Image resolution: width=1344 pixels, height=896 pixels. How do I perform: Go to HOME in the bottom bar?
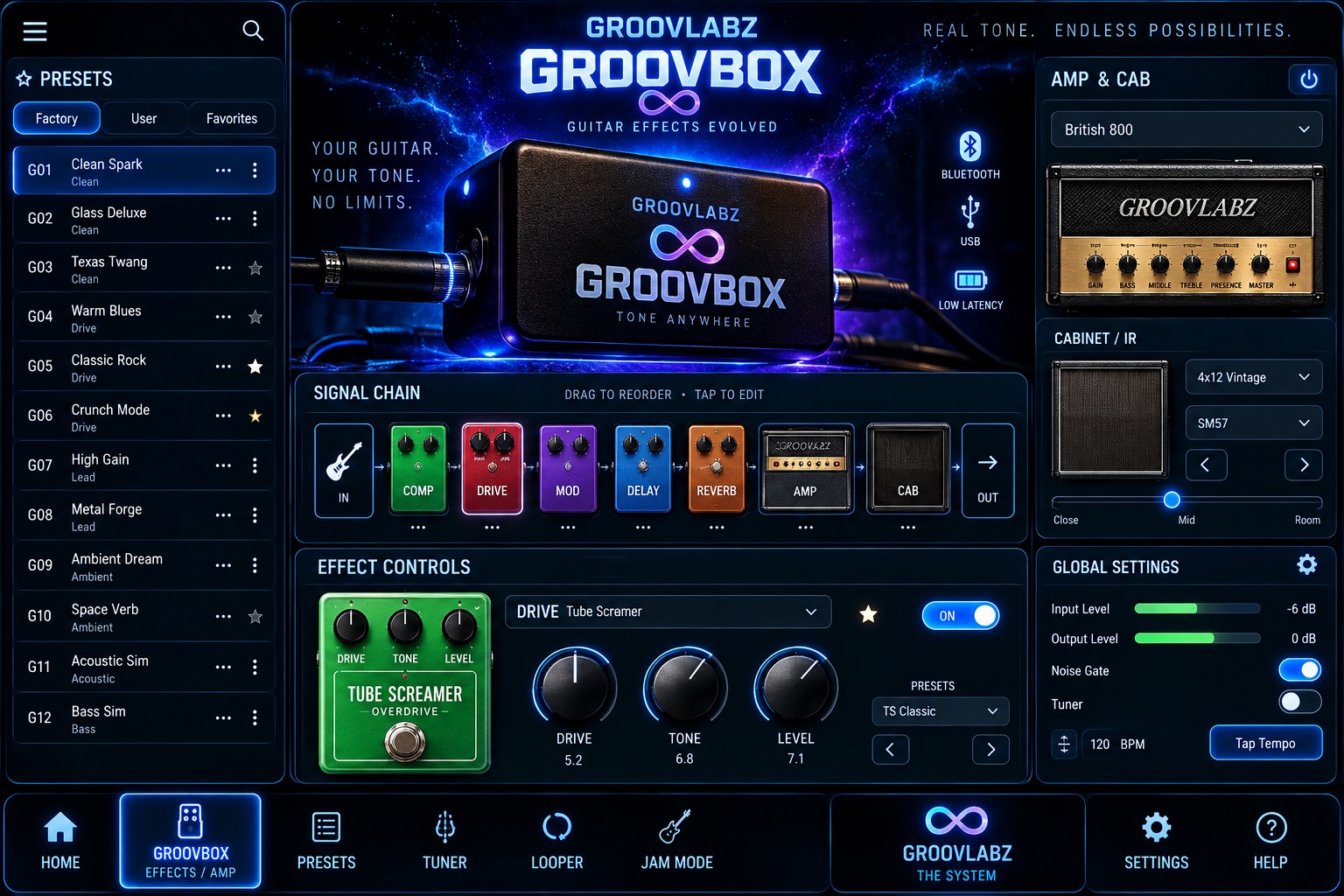pos(60,841)
